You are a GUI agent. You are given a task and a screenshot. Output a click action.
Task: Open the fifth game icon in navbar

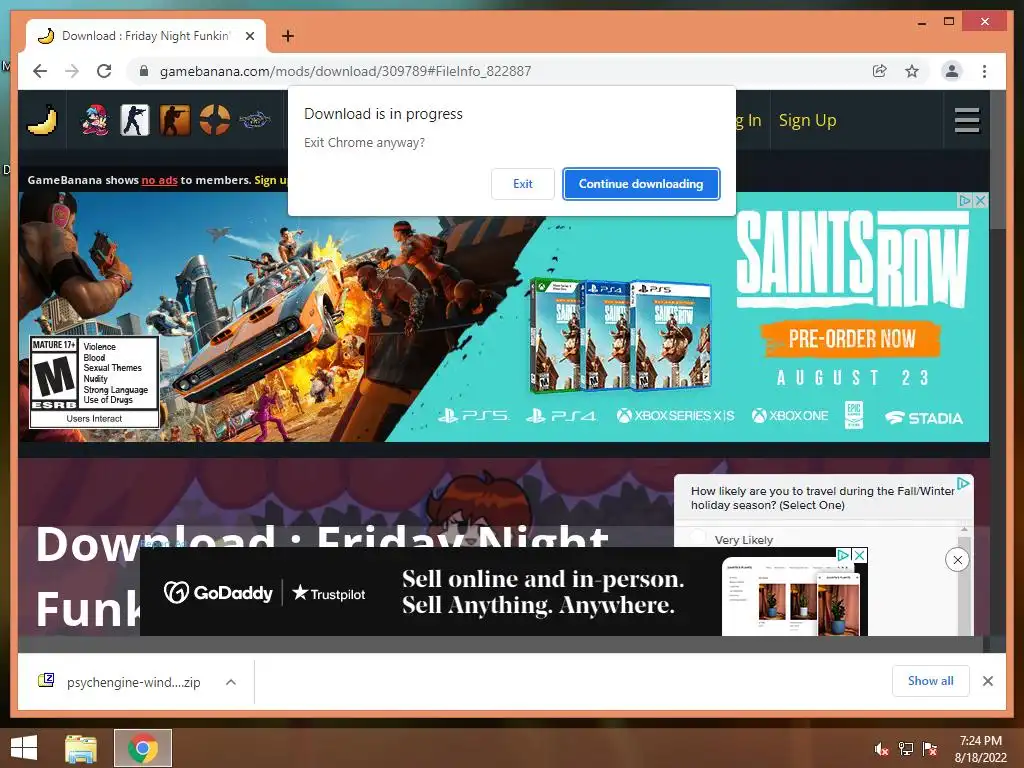(x=255, y=120)
